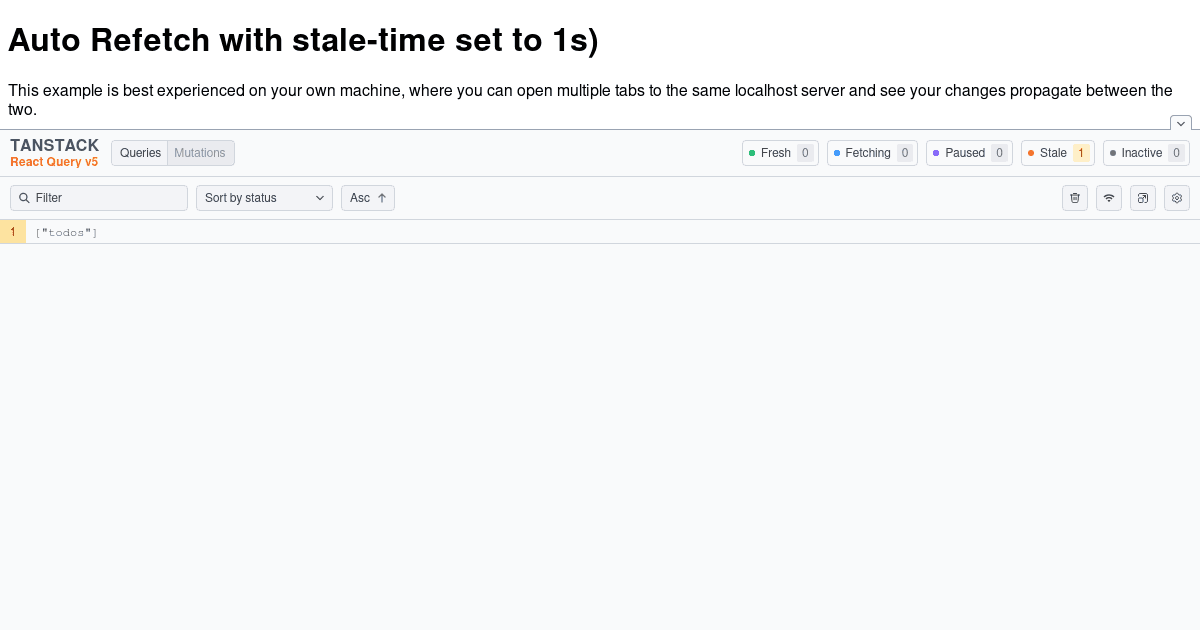Show Inactive queries filter
1200x630 pixels.
point(1140,153)
